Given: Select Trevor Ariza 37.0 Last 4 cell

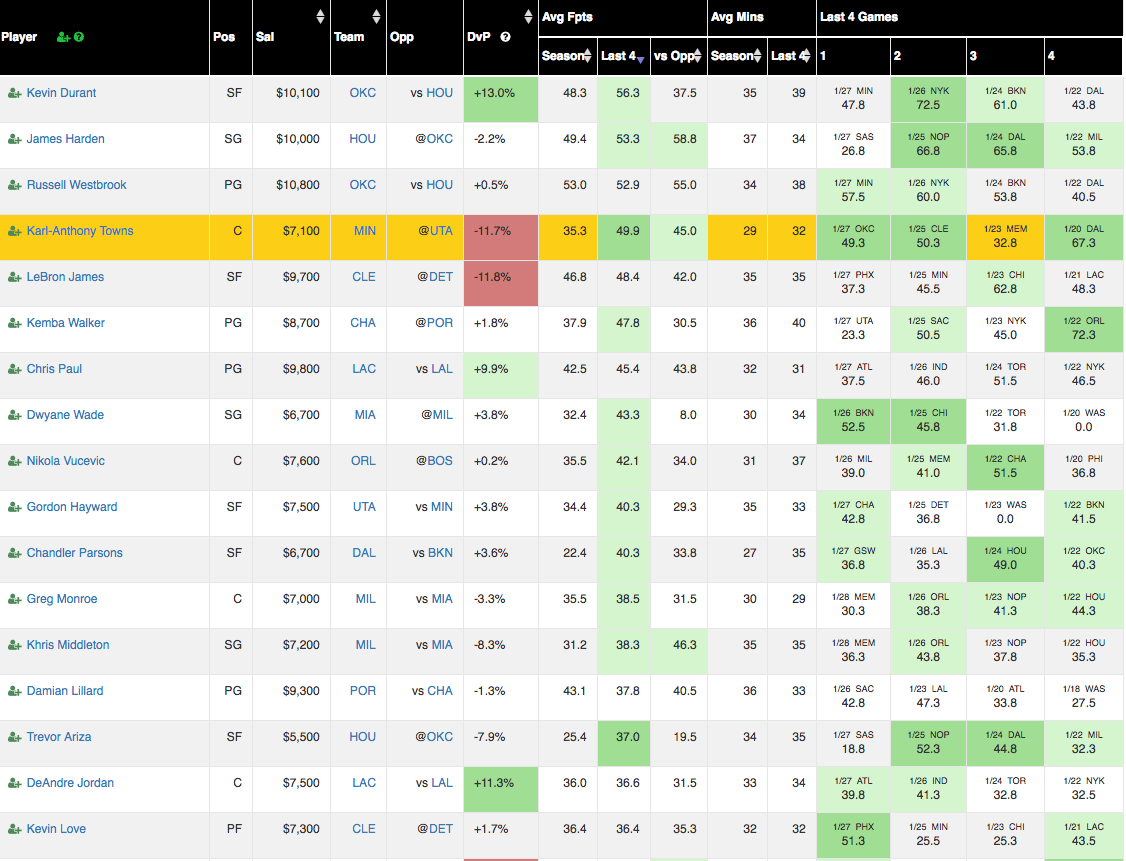Looking at the screenshot, I should (624, 743).
